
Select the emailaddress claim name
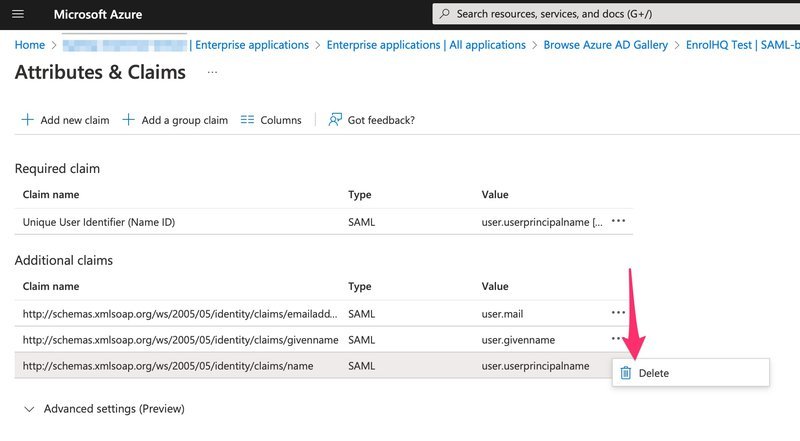tap(180, 314)
